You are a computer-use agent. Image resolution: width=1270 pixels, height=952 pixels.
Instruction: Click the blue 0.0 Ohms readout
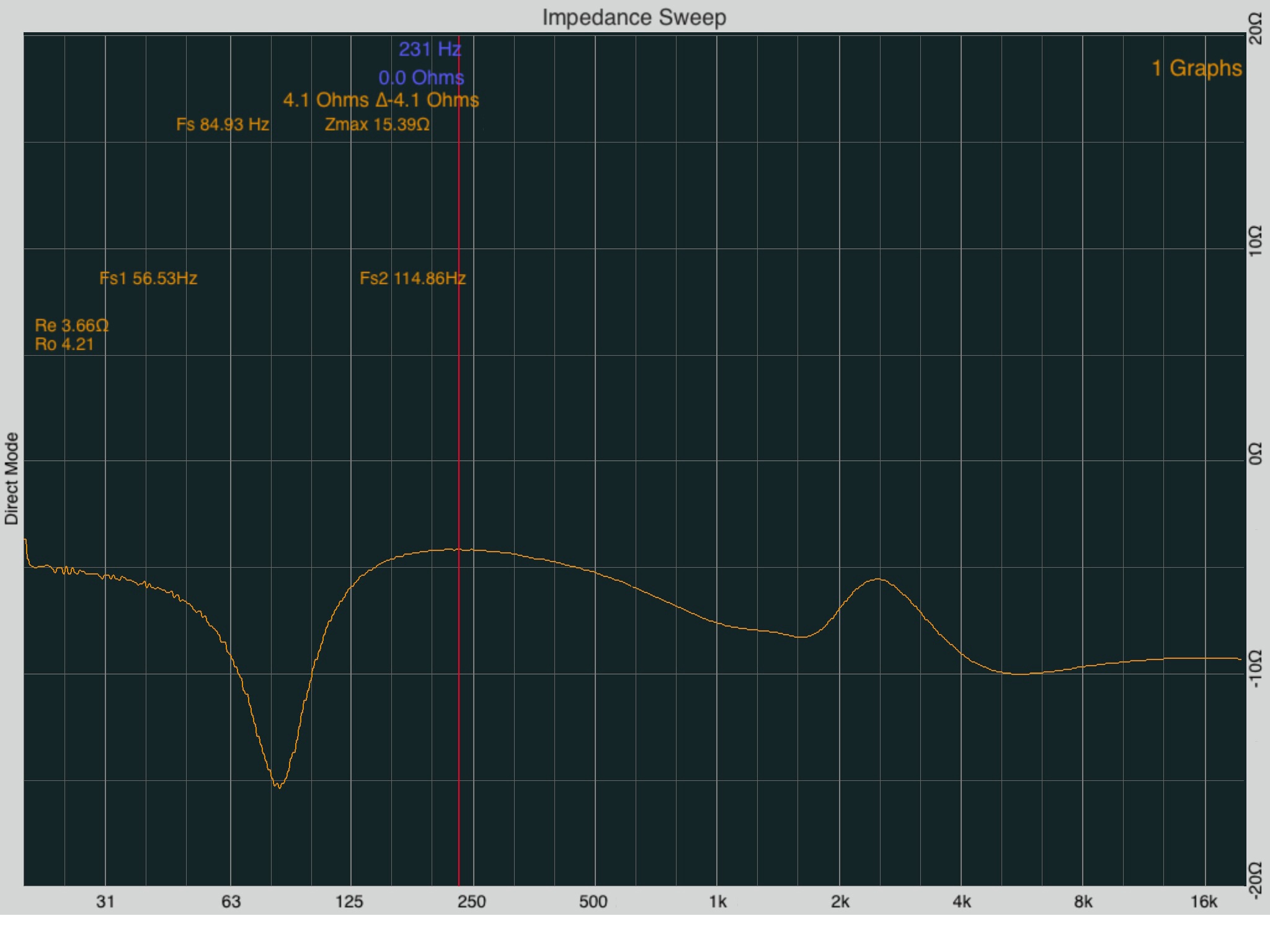click(x=421, y=77)
